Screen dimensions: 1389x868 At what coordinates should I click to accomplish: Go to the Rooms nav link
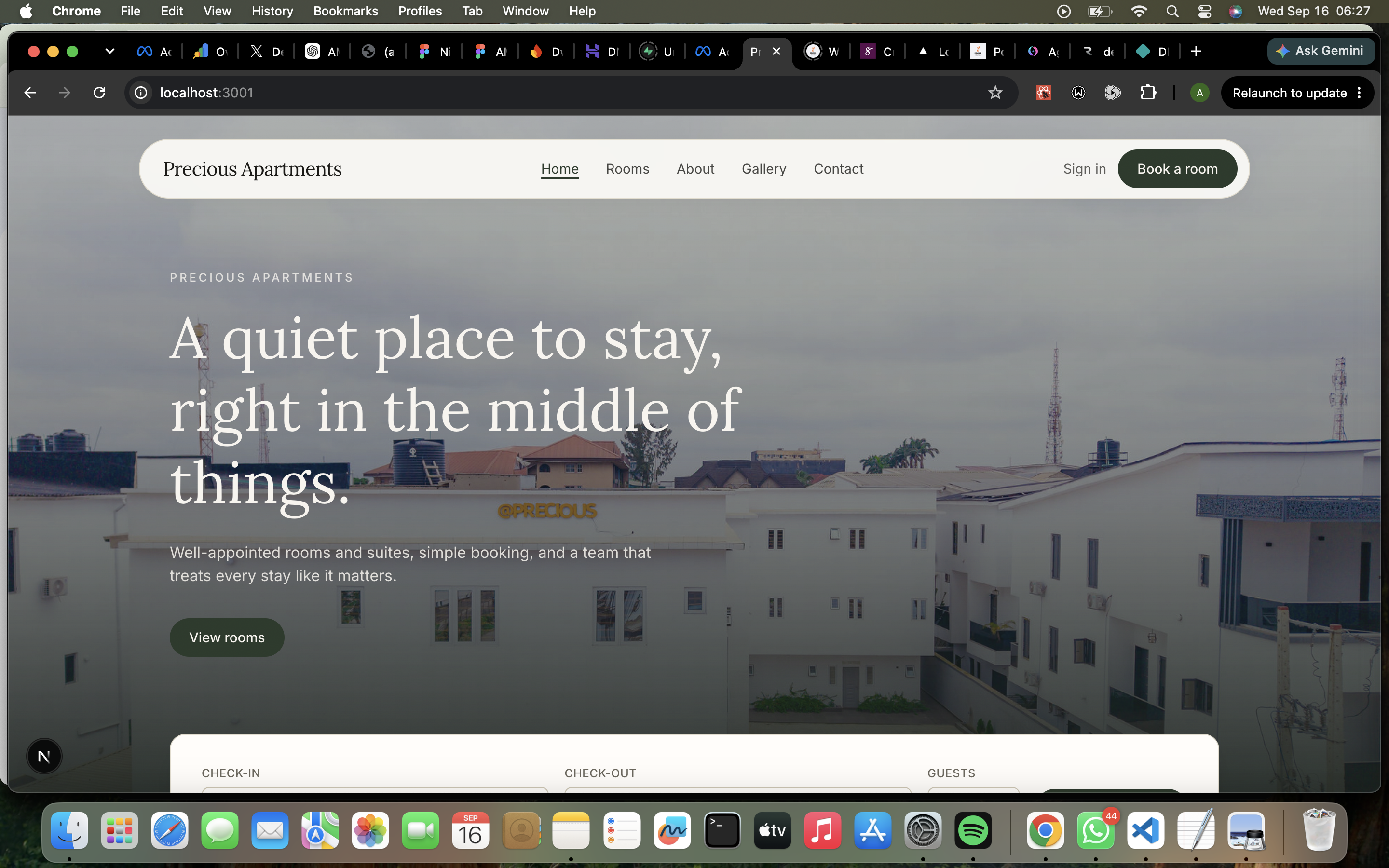[627, 169]
